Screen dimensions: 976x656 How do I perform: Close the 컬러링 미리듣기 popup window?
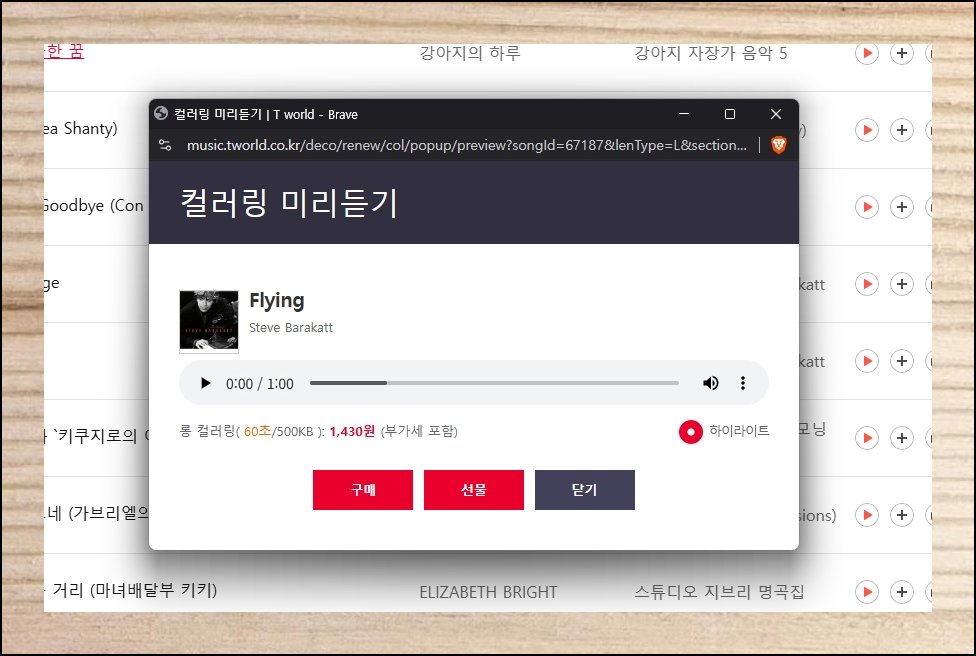pyautogui.click(x=776, y=114)
